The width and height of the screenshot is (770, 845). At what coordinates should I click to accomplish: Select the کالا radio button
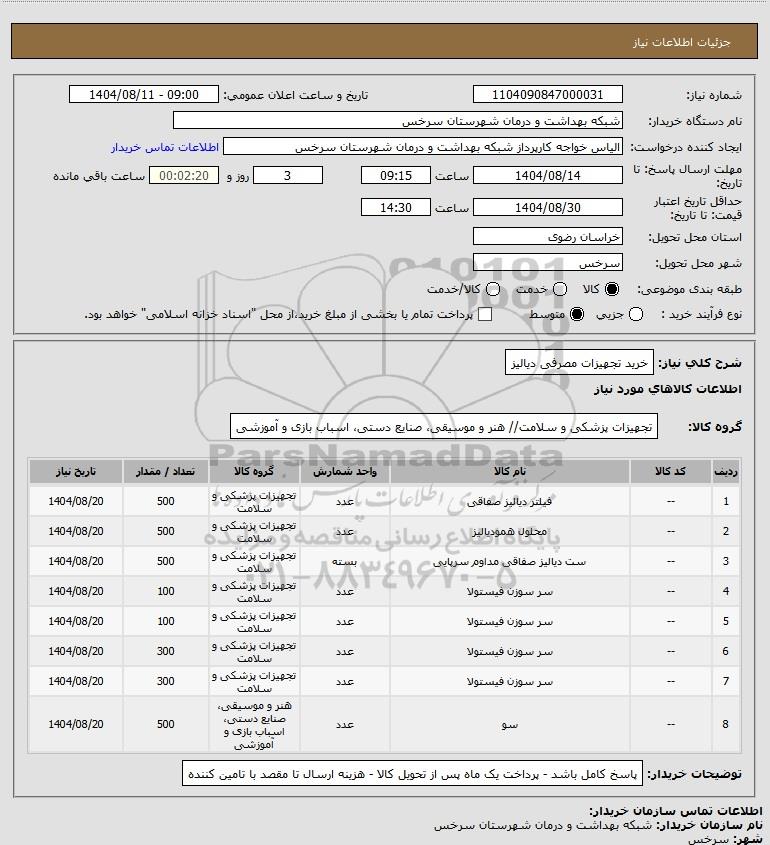click(612, 289)
